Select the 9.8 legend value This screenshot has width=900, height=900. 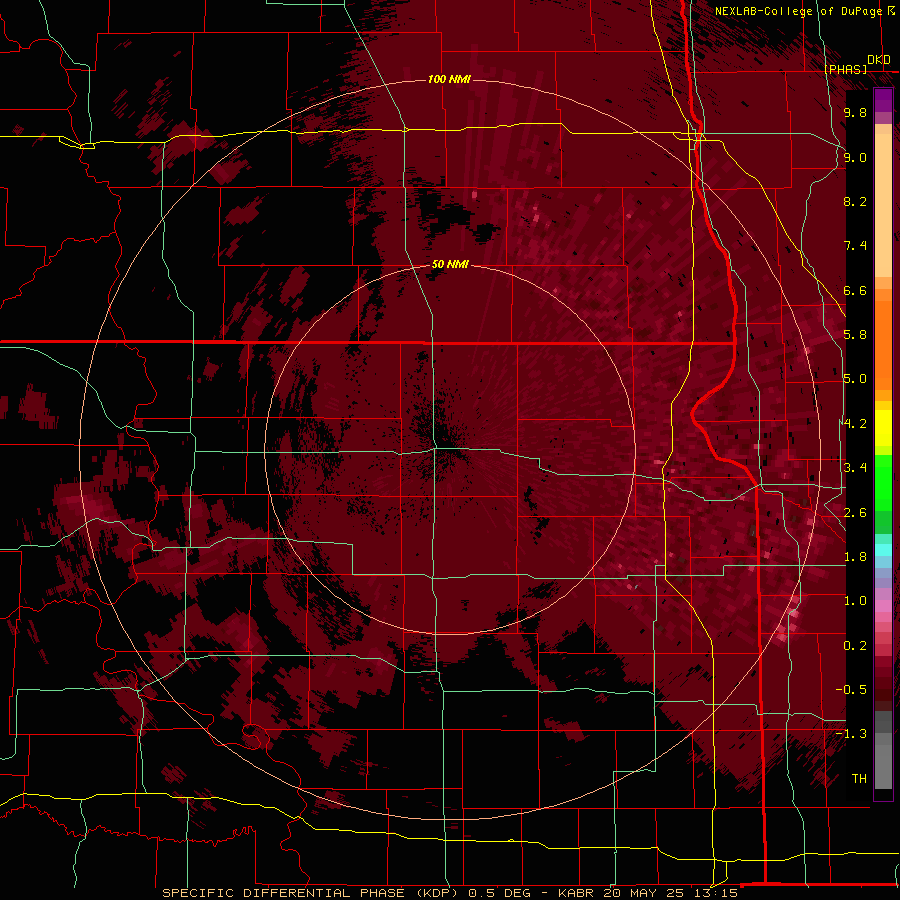(855, 112)
